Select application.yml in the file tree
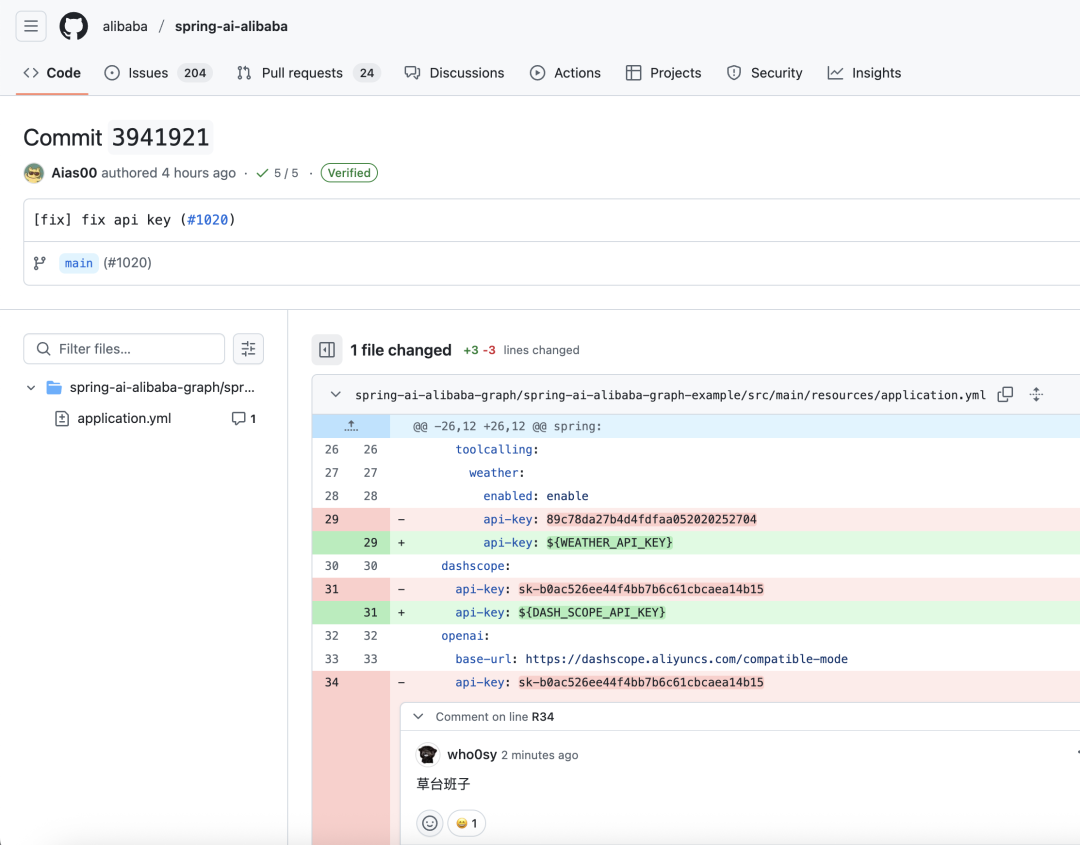 click(124, 418)
